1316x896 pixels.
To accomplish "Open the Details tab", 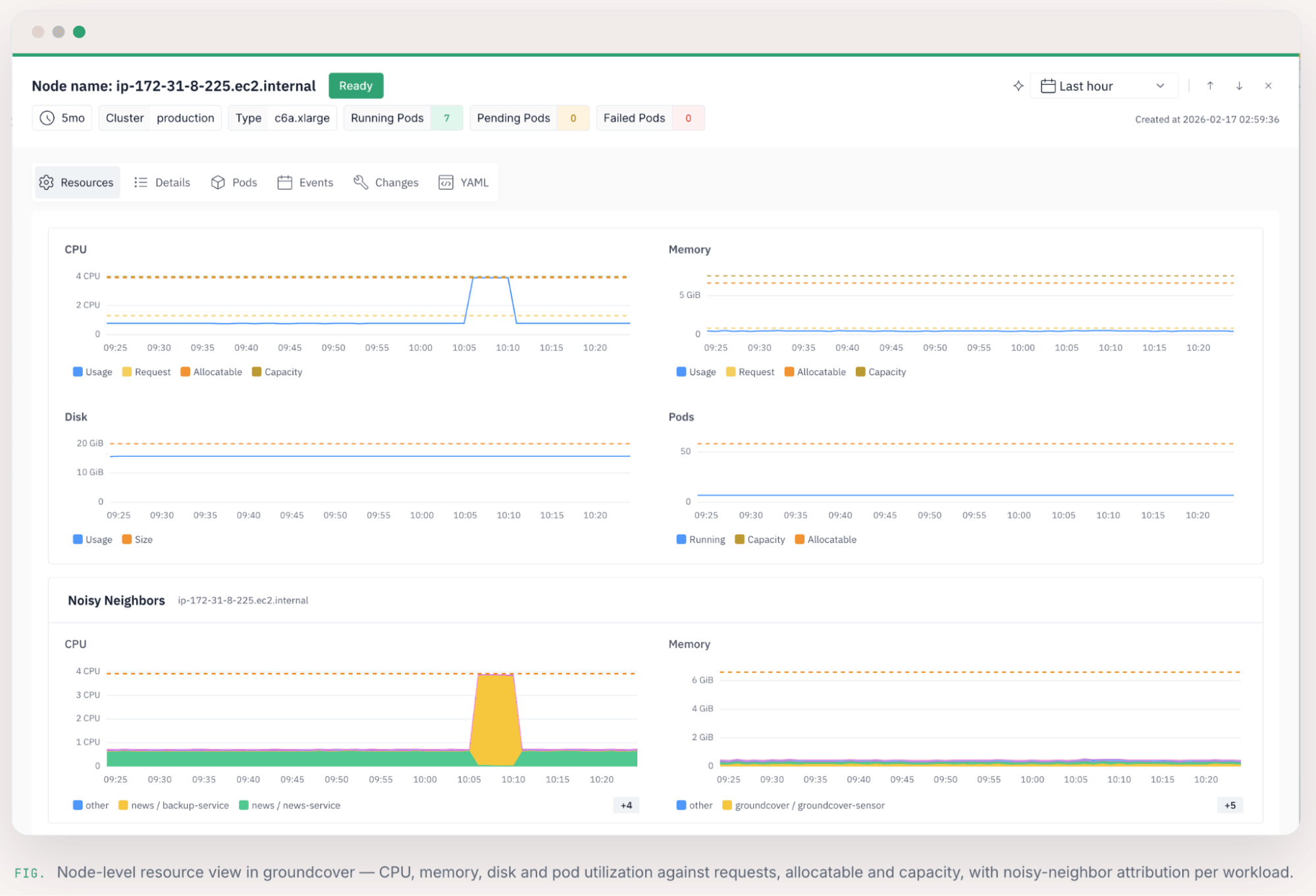I will pos(162,182).
